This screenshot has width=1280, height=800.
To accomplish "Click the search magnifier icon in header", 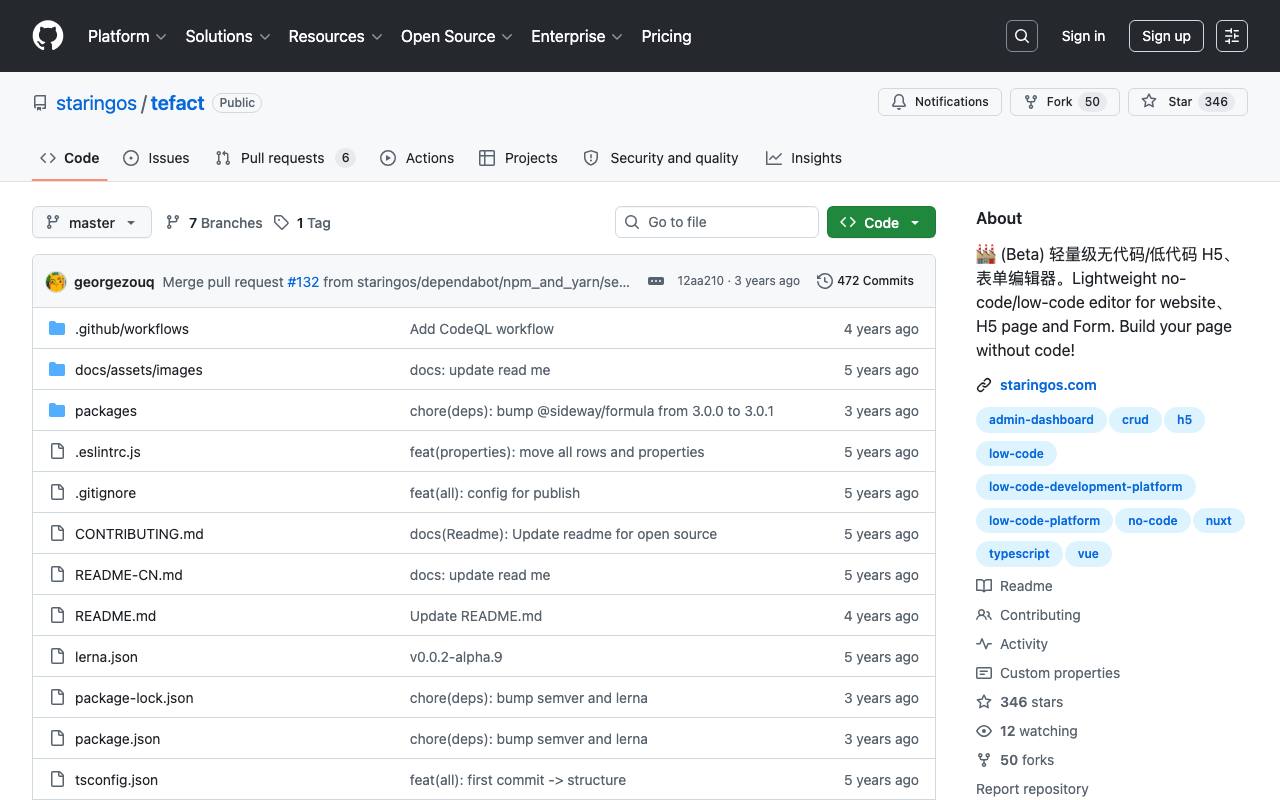I will 1022,36.
